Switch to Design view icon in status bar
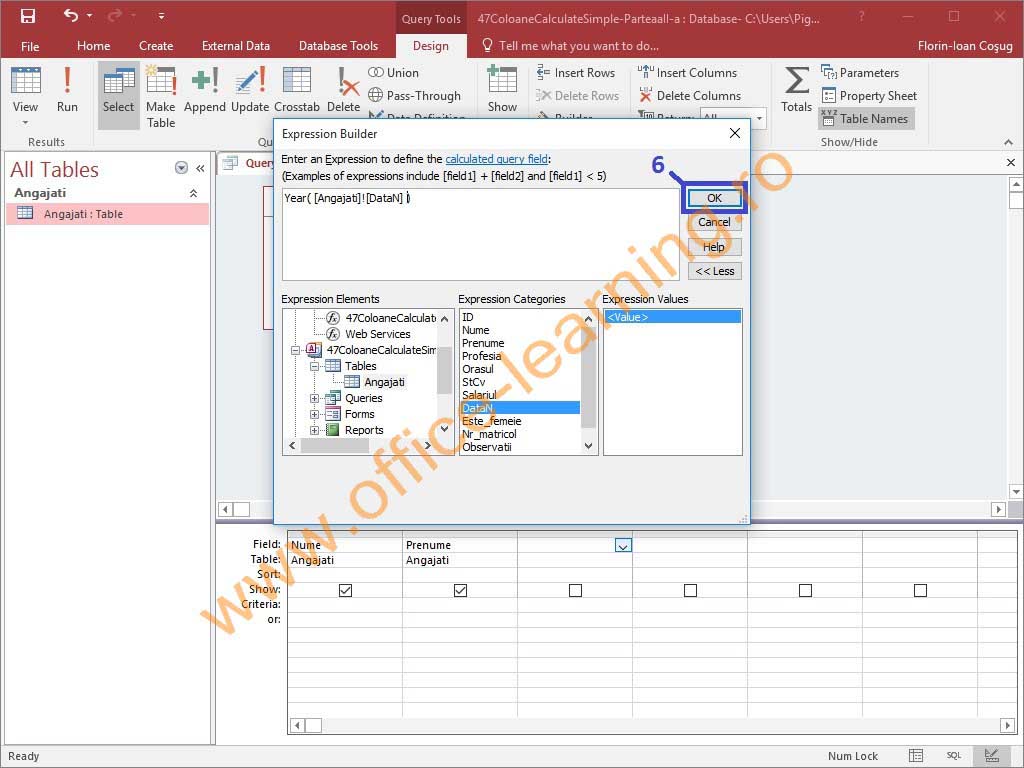This screenshot has width=1024, height=768. tap(991, 756)
